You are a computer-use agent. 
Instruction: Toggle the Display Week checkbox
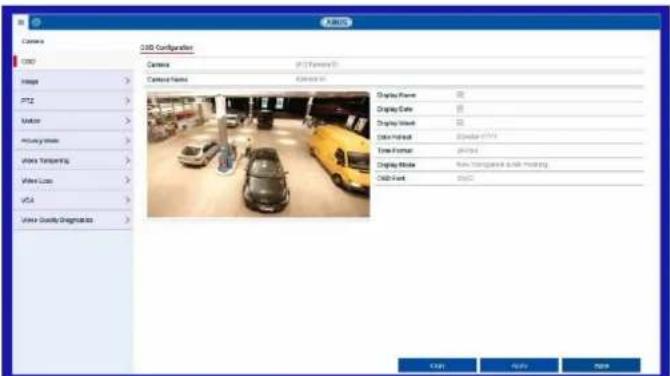[460, 123]
